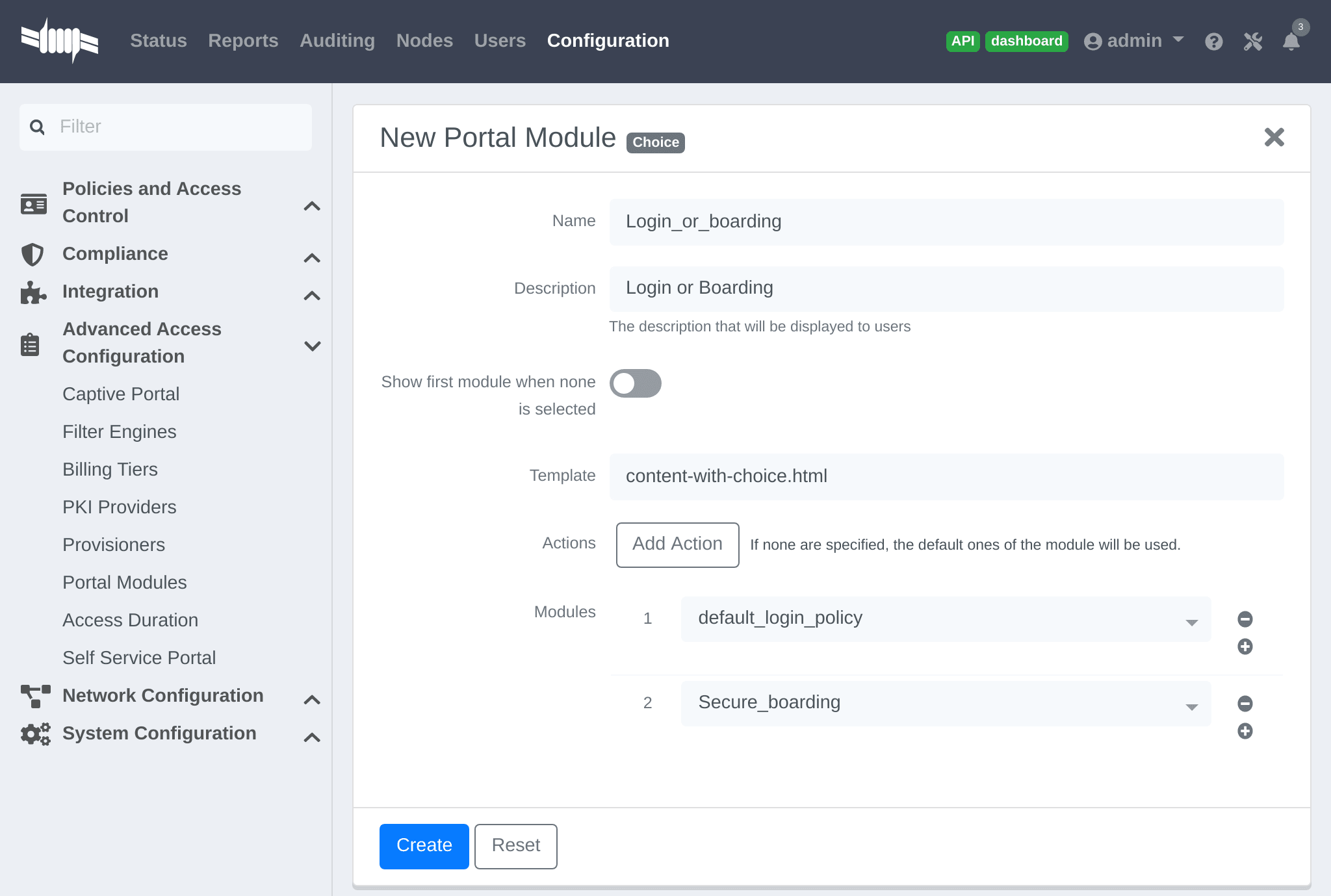Open the default_login_policy module dropdown

coord(946,619)
